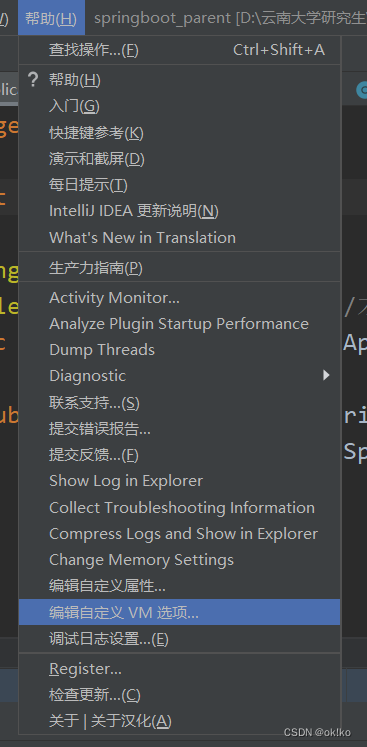The image size is (367, 747).
Task: Open 入门(G) getting started entry
Action: 179,106
